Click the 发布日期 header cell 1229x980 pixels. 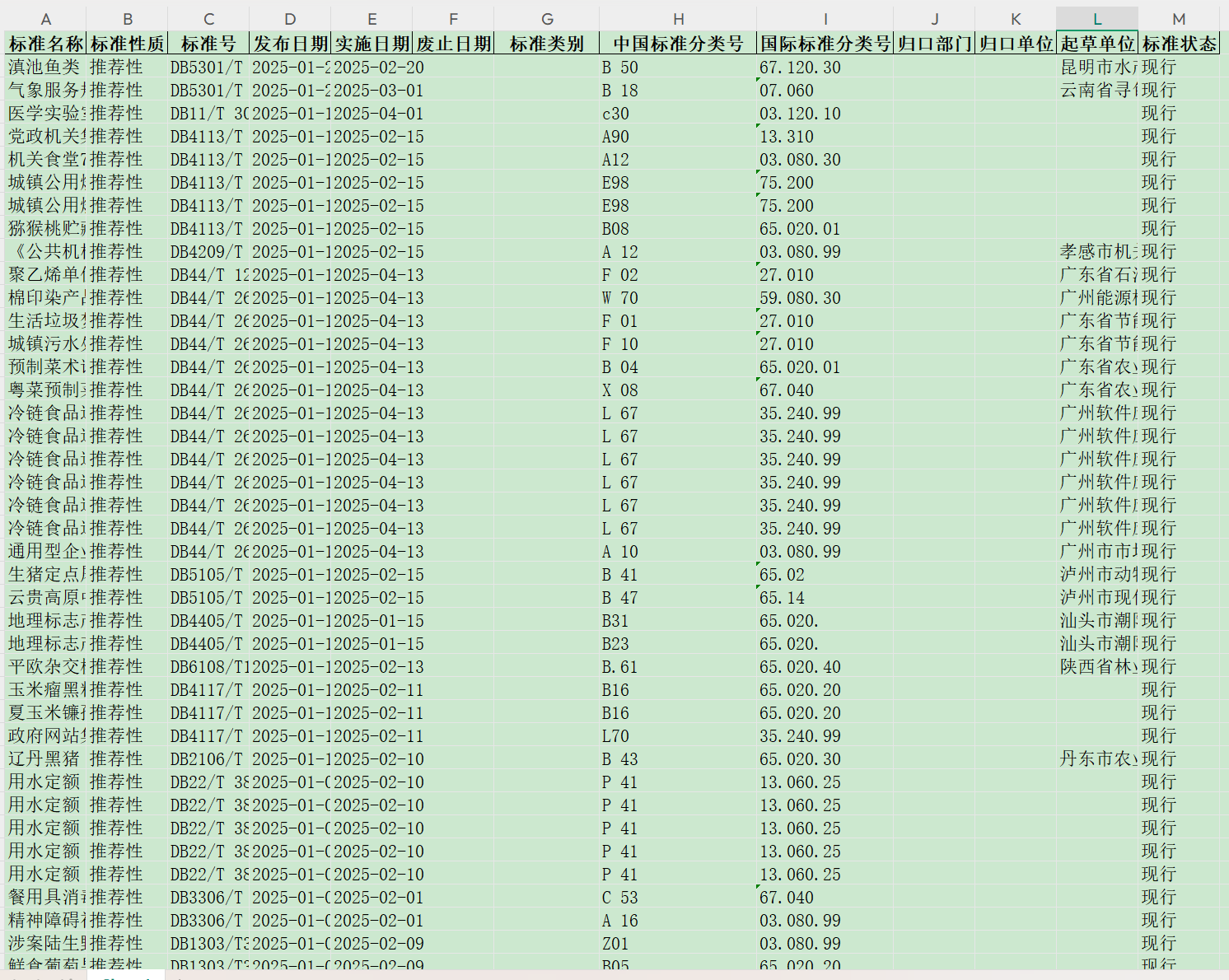pyautogui.click(x=290, y=44)
